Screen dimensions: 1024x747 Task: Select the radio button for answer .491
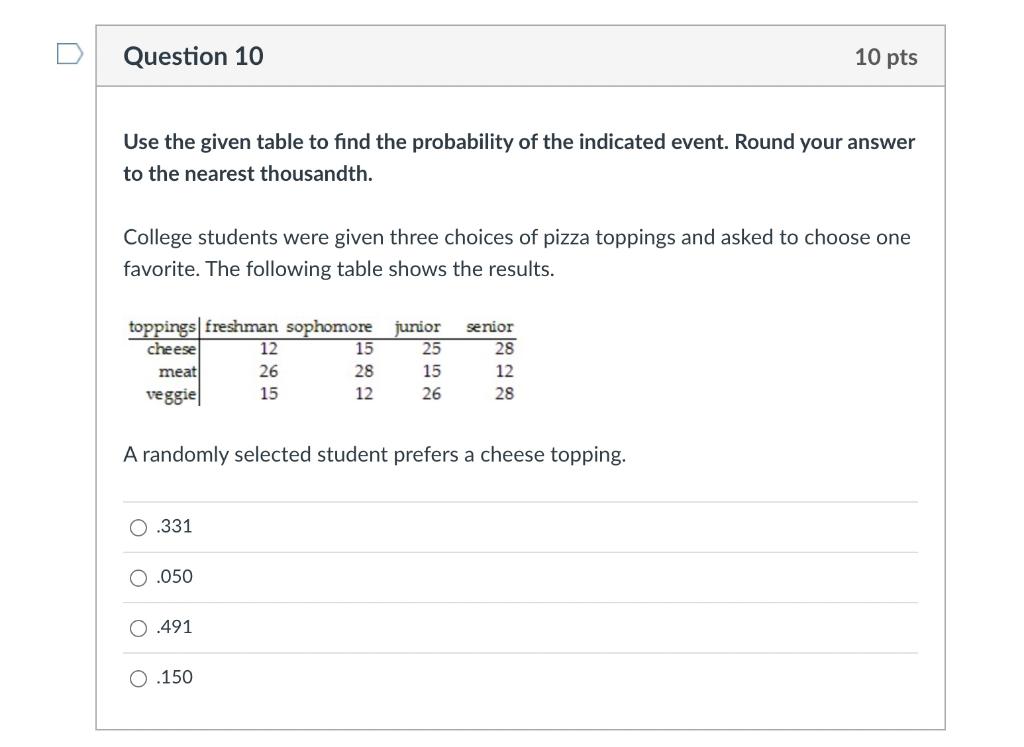tap(138, 627)
